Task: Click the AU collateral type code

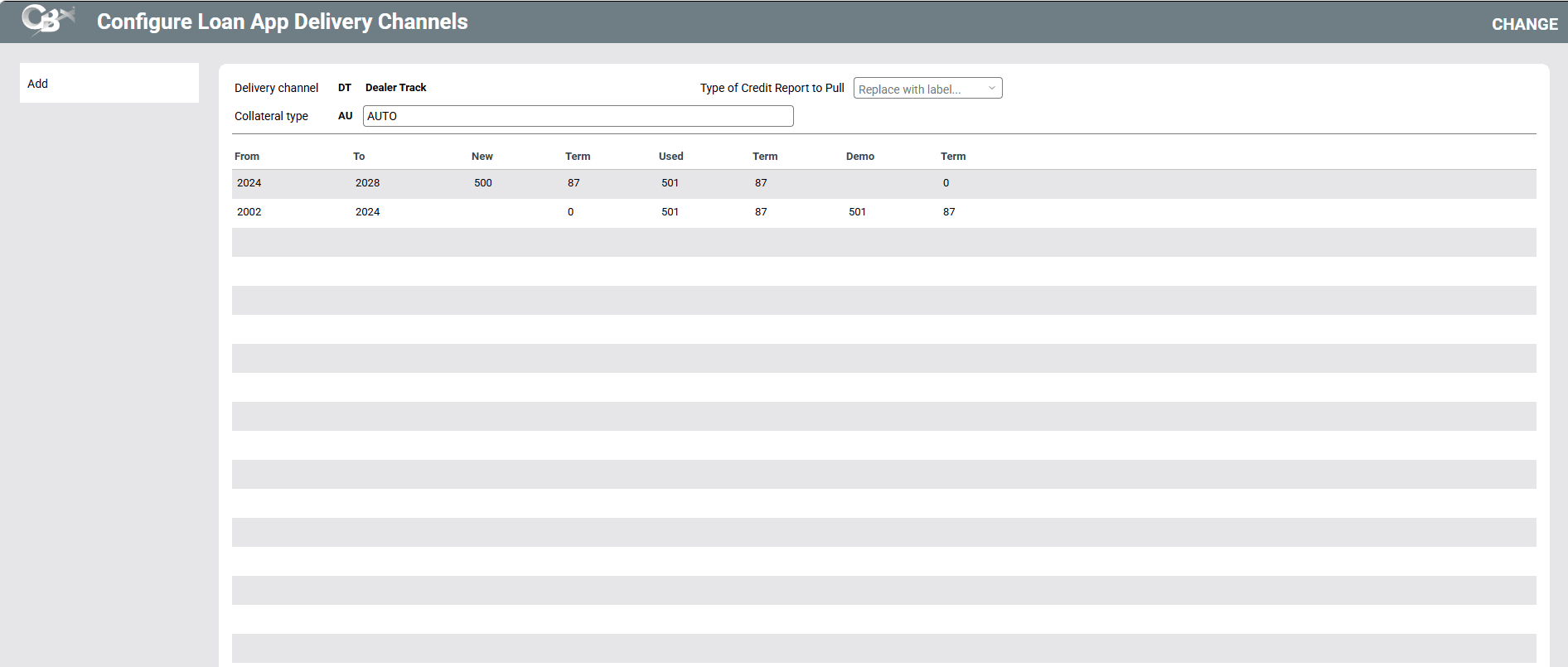Action: pos(345,116)
